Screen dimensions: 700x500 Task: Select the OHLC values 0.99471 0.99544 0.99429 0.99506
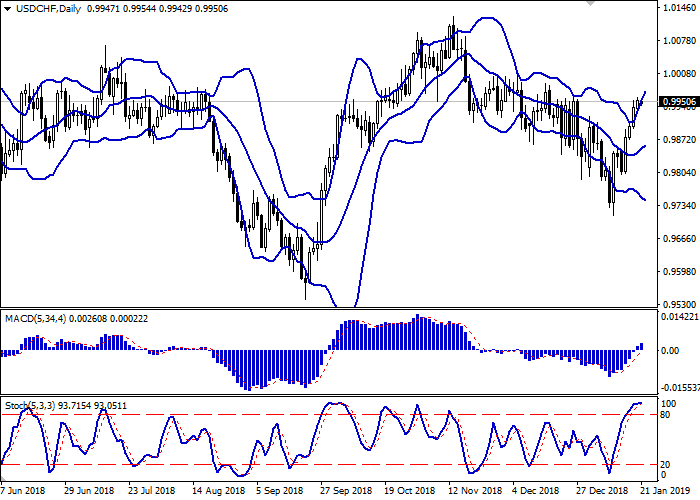pos(157,9)
